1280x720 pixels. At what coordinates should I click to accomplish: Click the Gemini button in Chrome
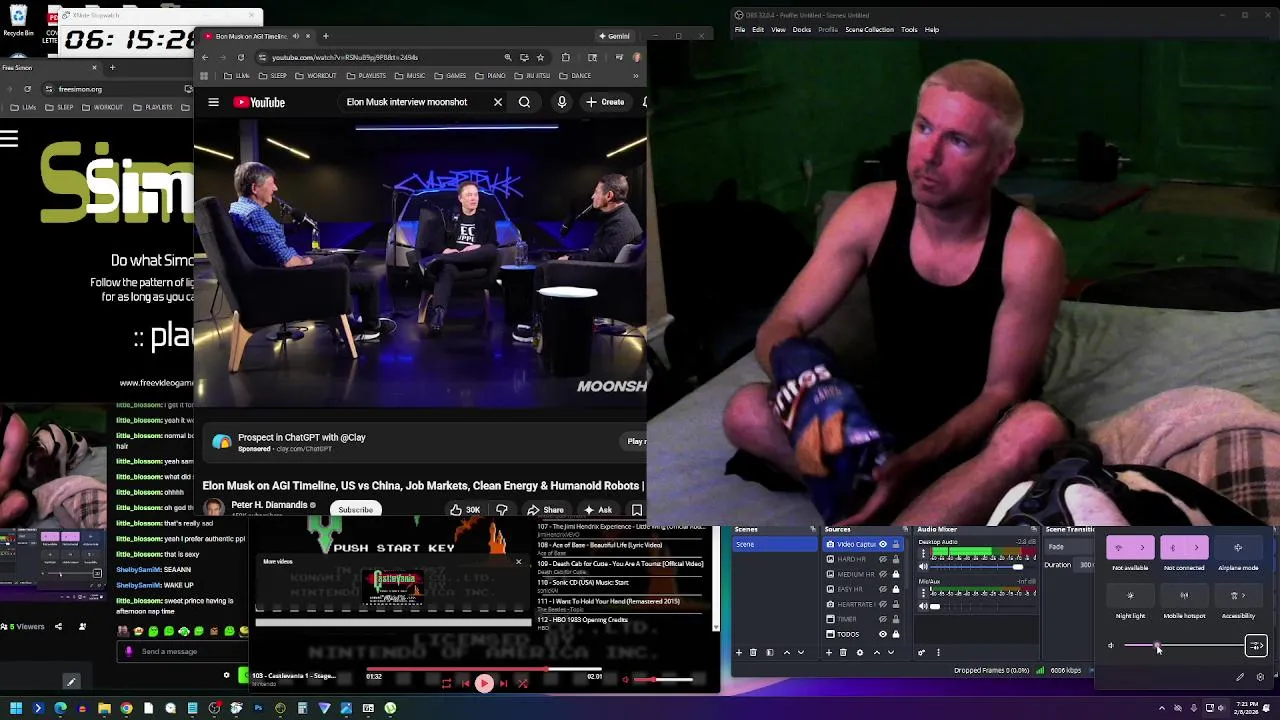[614, 36]
